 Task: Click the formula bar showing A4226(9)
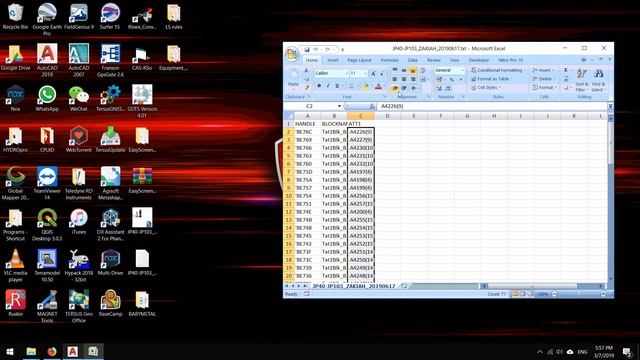click(x=492, y=106)
